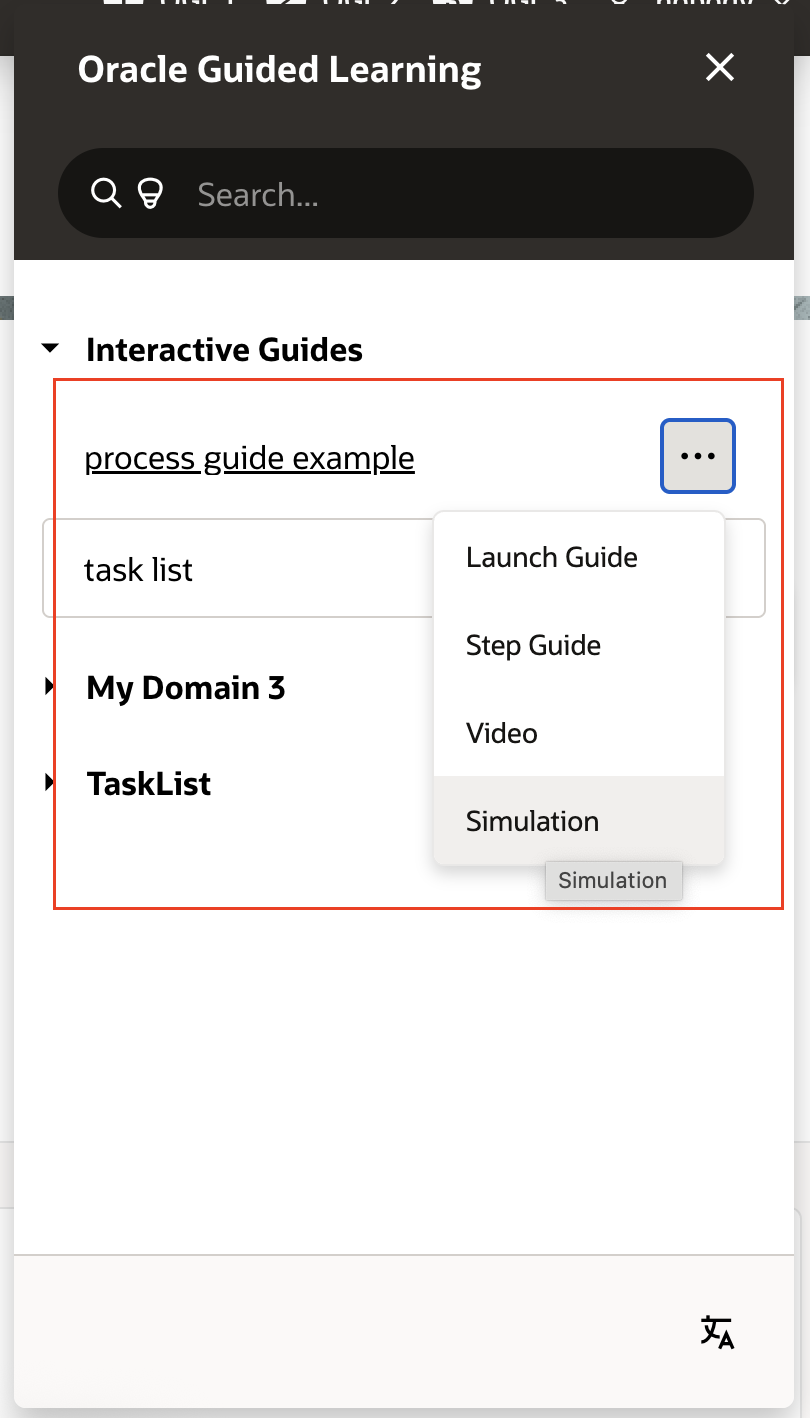
Task: Click the search magnifier icon
Action: [x=105, y=192]
